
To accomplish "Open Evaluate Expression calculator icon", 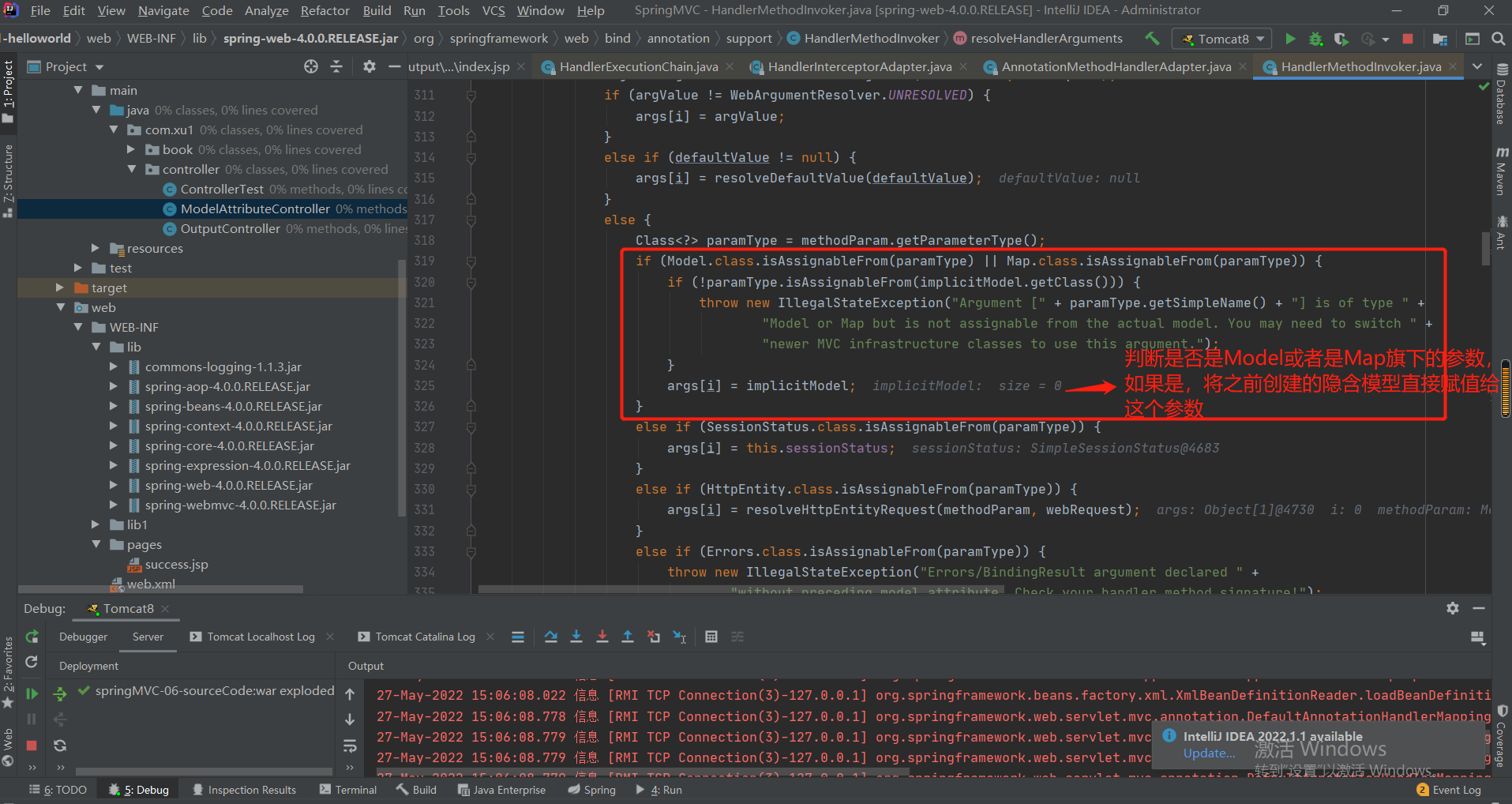I will (711, 637).
